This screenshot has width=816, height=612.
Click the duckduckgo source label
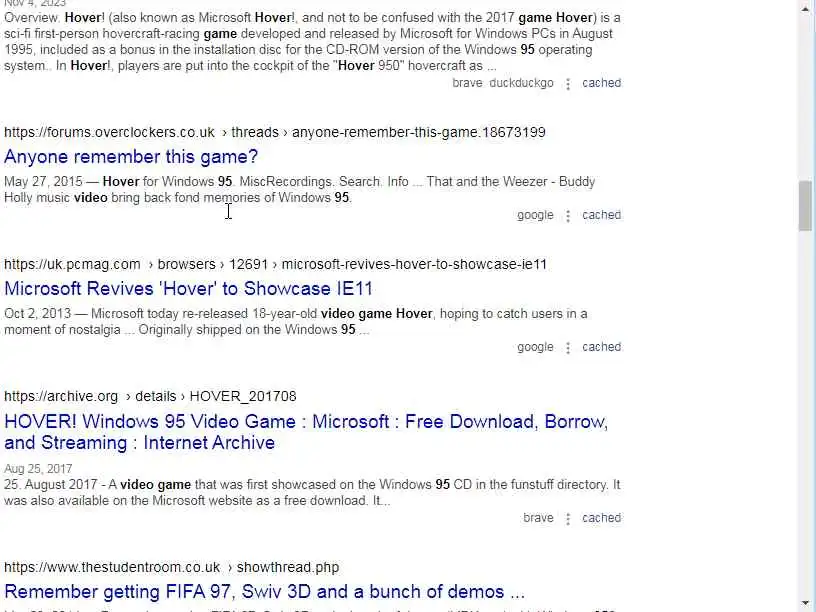[521, 83]
